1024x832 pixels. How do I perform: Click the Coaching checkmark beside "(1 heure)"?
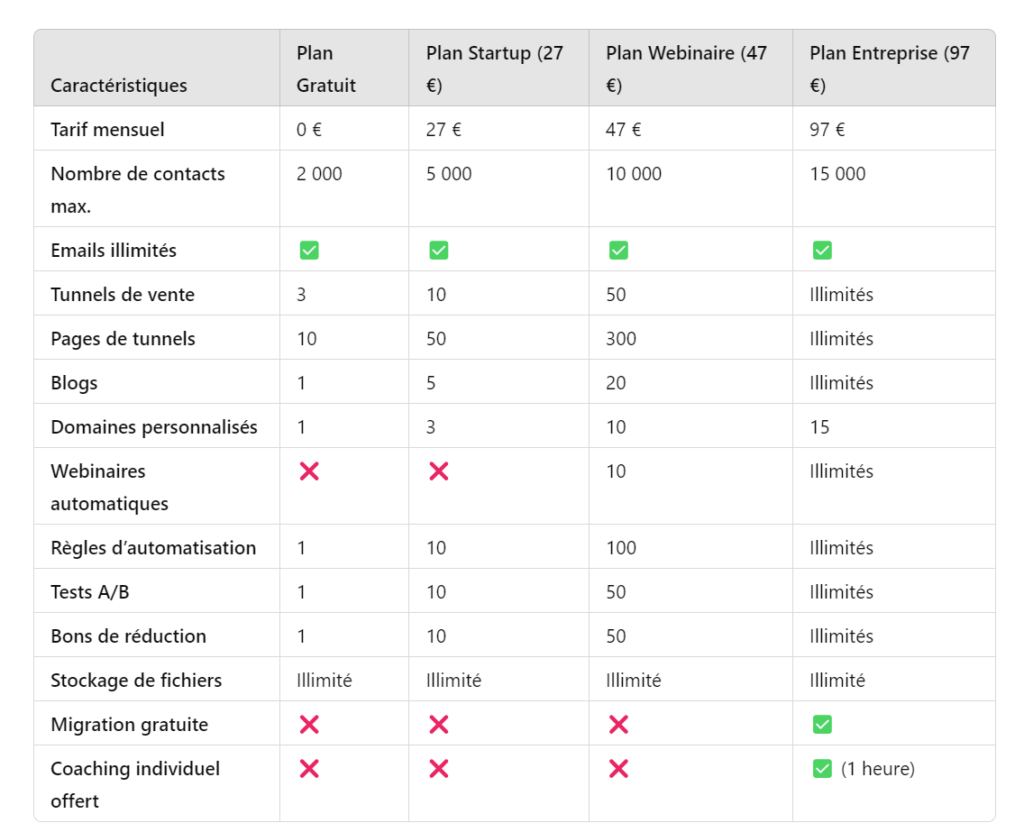(822, 768)
